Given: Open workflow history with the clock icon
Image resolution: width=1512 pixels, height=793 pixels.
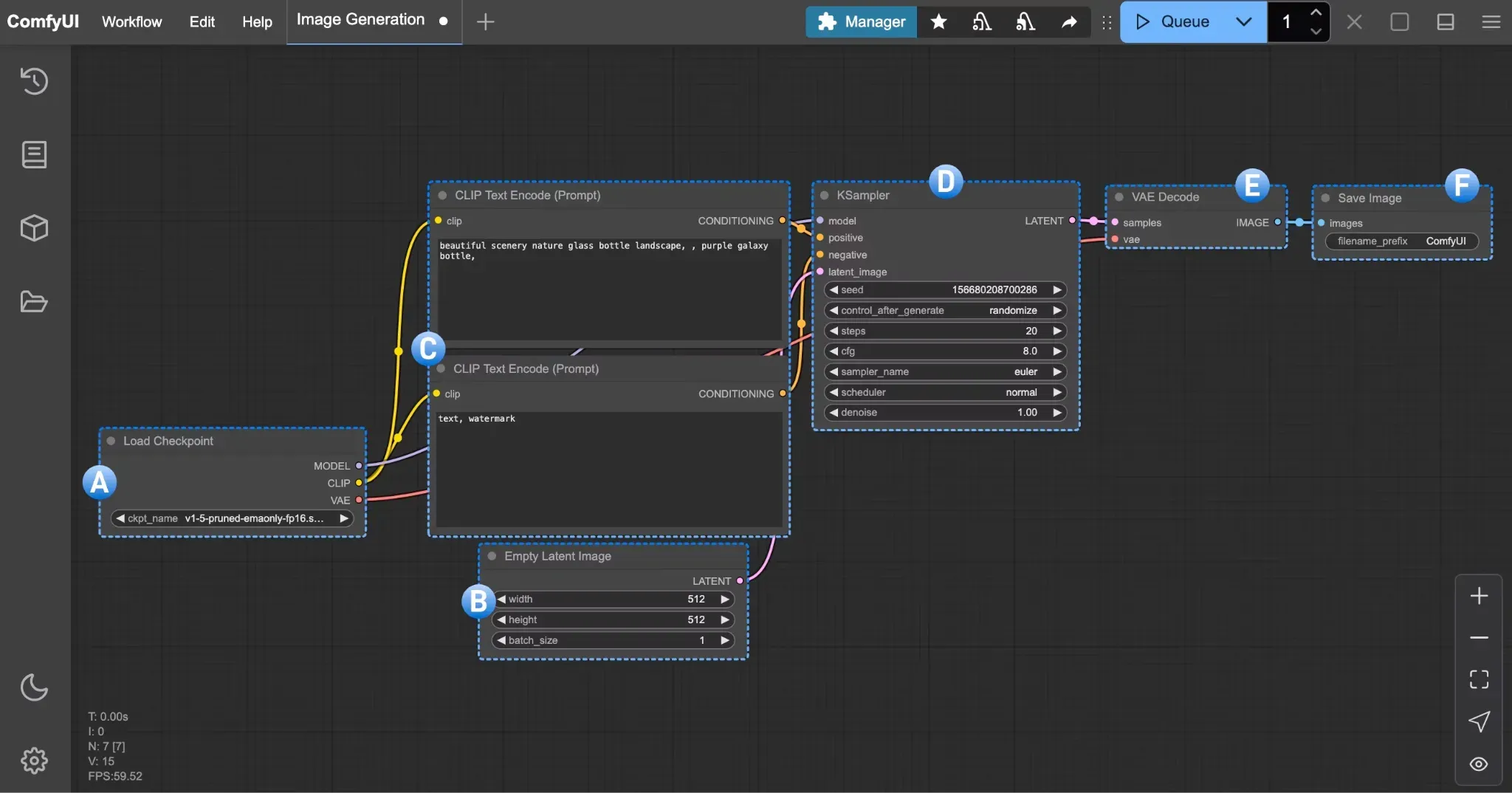Looking at the screenshot, I should click(x=34, y=81).
